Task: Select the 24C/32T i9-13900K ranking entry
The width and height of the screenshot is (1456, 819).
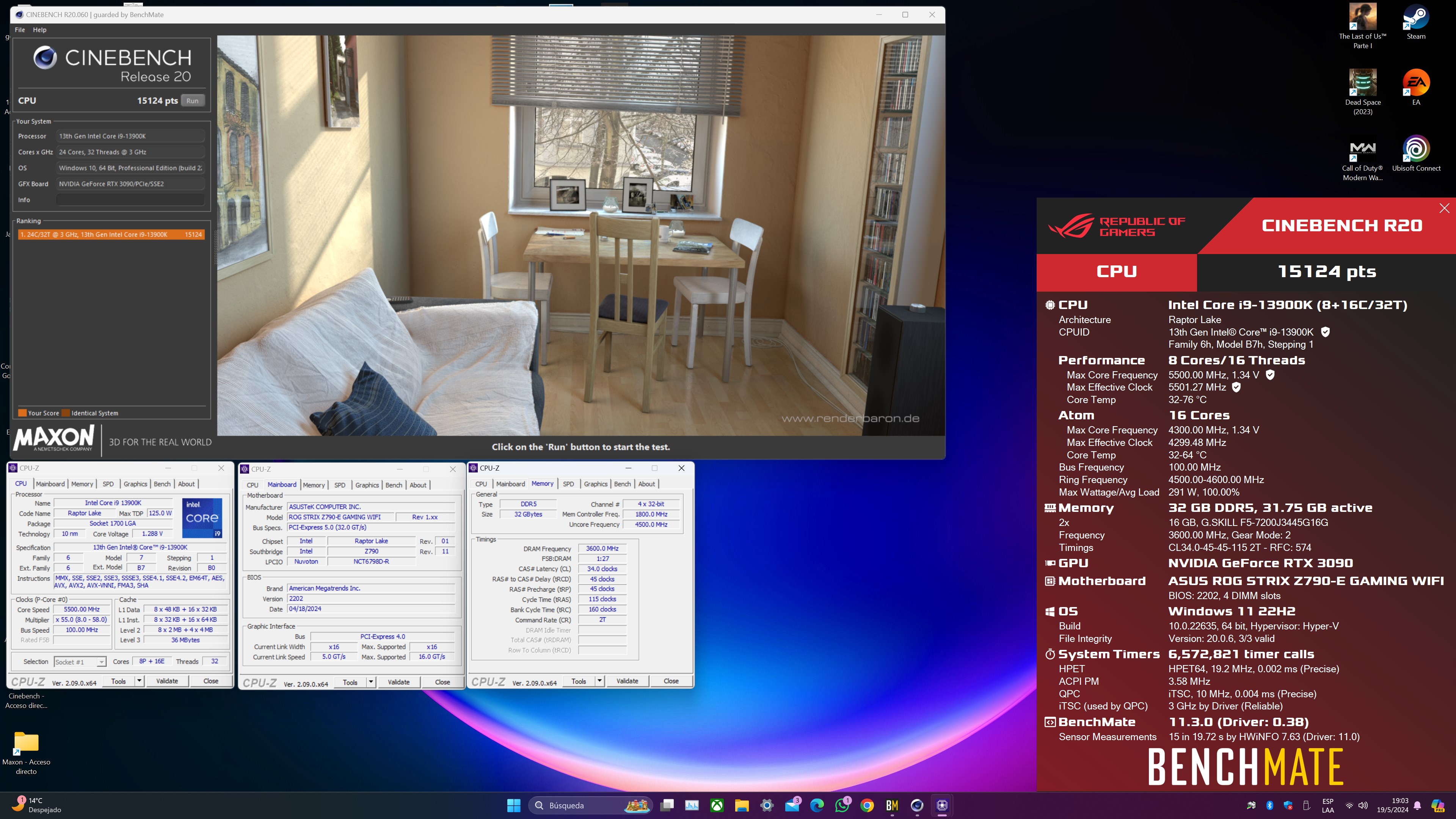Action: (x=111, y=235)
